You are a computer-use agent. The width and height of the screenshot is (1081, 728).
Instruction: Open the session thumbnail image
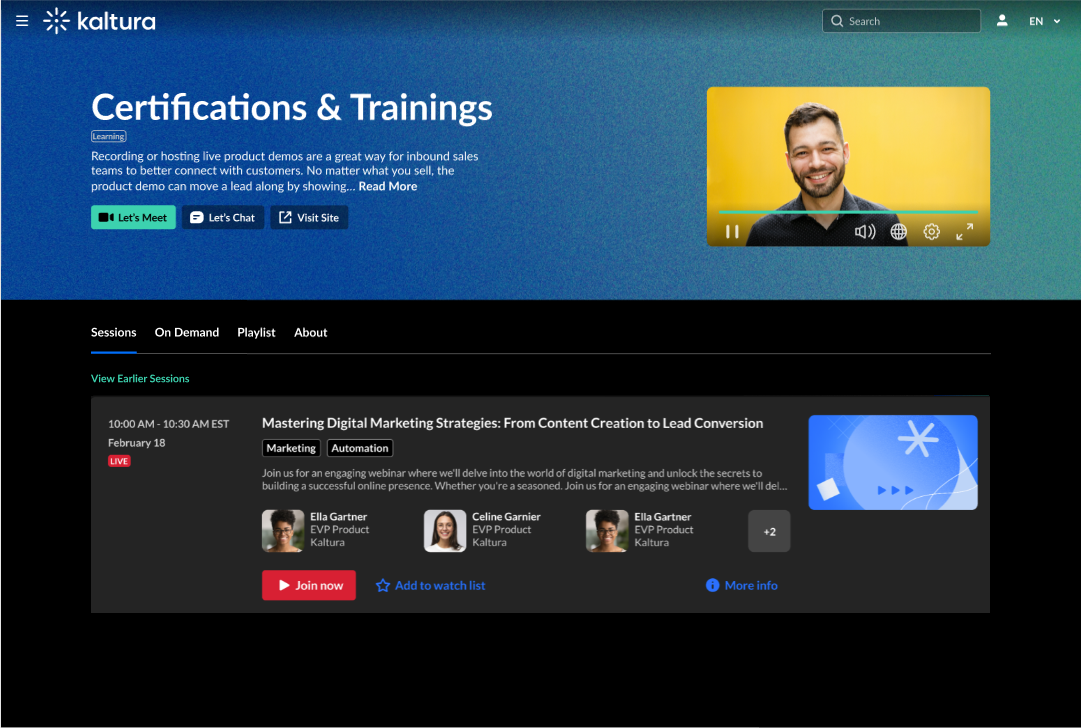[893, 463]
